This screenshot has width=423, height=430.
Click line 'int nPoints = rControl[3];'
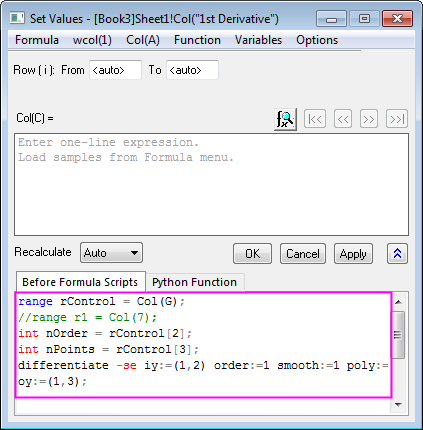coord(109,350)
